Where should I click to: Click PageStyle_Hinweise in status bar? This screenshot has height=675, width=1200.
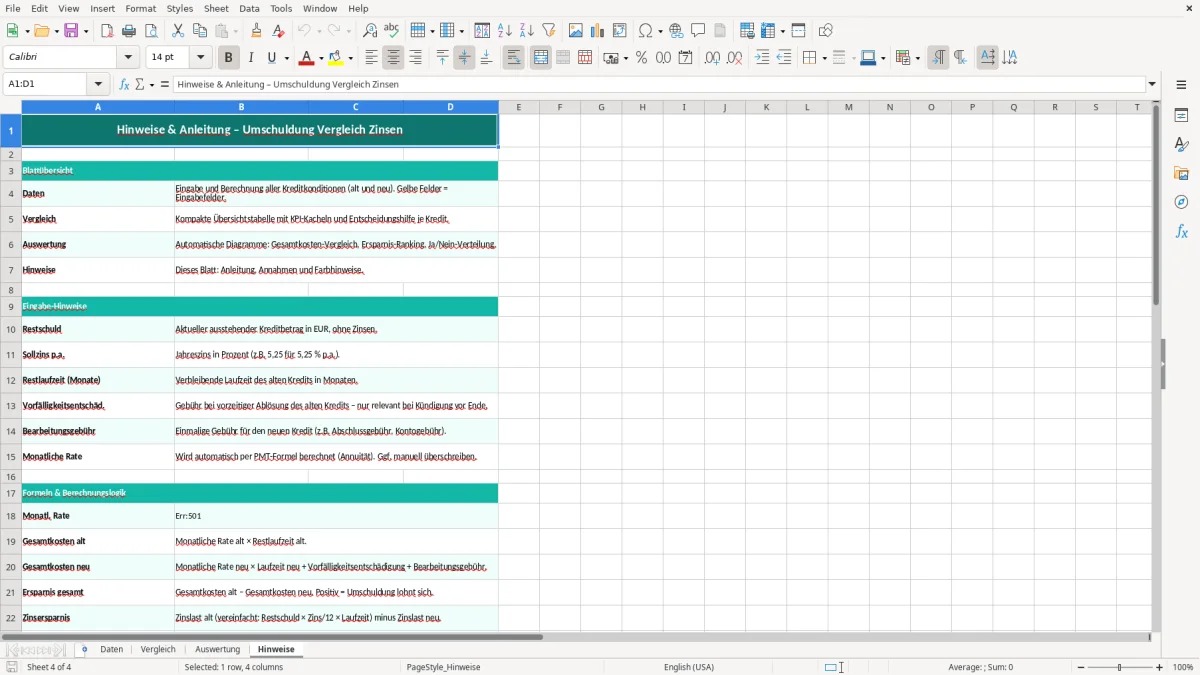click(443, 667)
